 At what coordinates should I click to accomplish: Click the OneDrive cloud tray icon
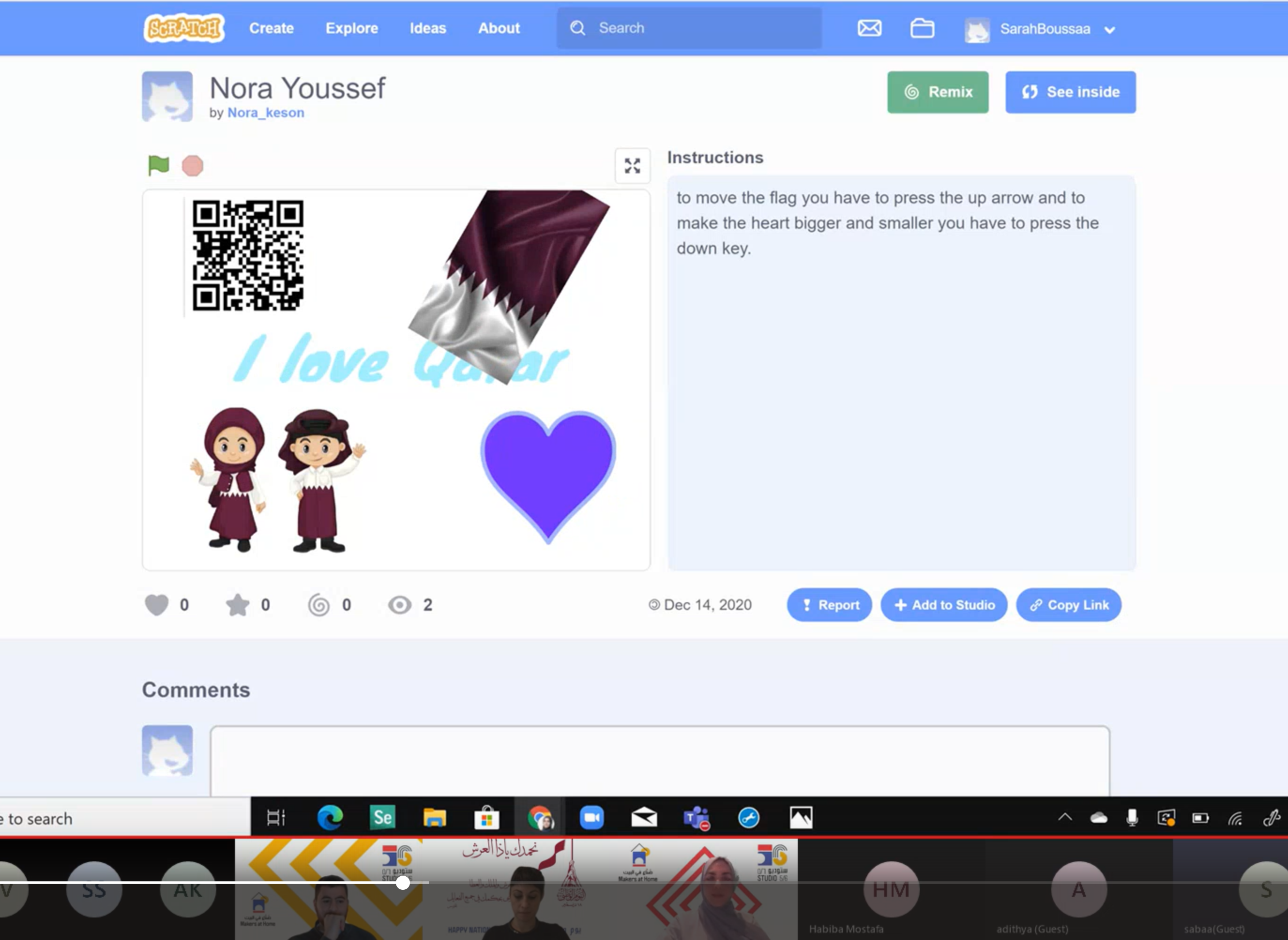pyautogui.click(x=1099, y=818)
